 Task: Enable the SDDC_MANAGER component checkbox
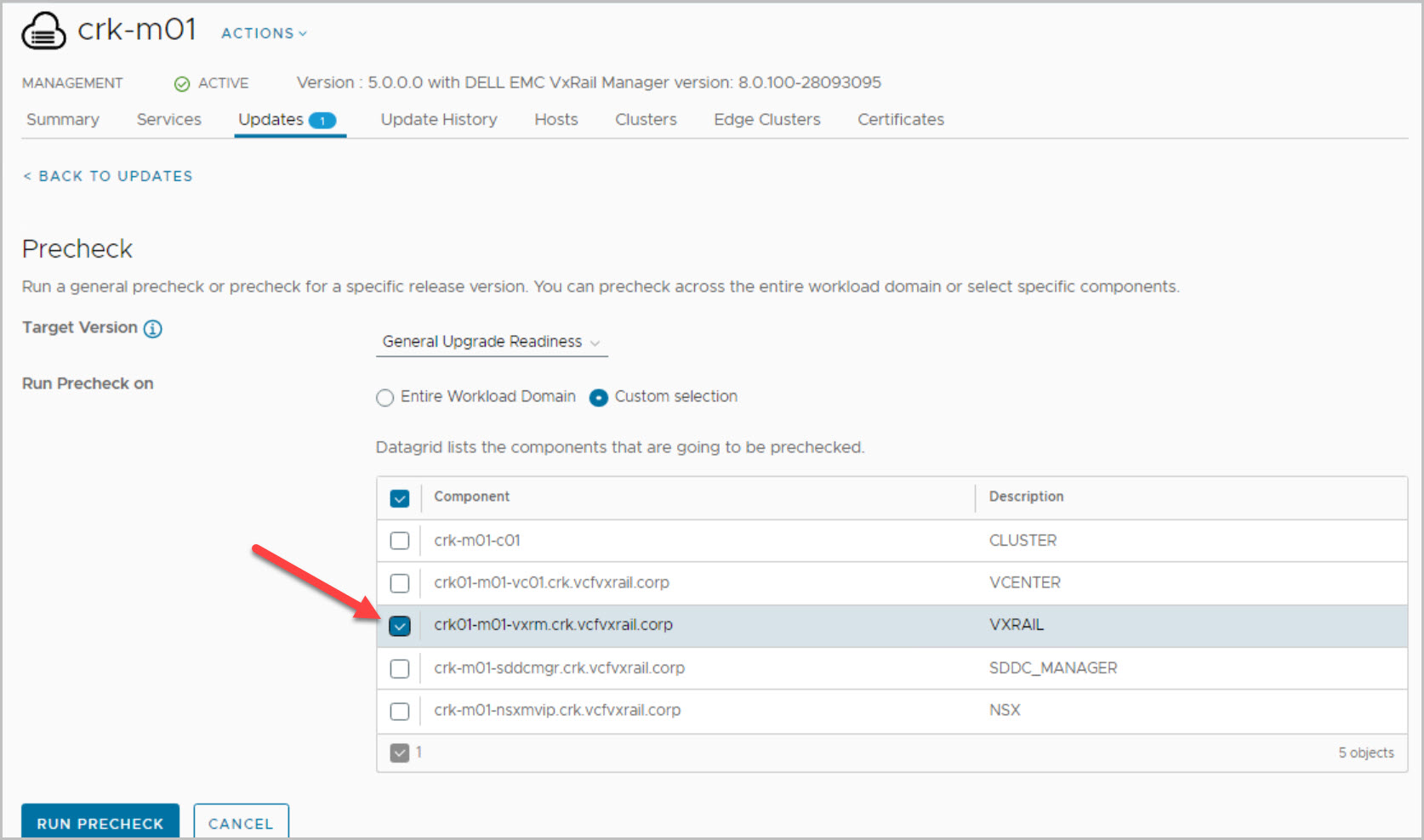(x=399, y=669)
